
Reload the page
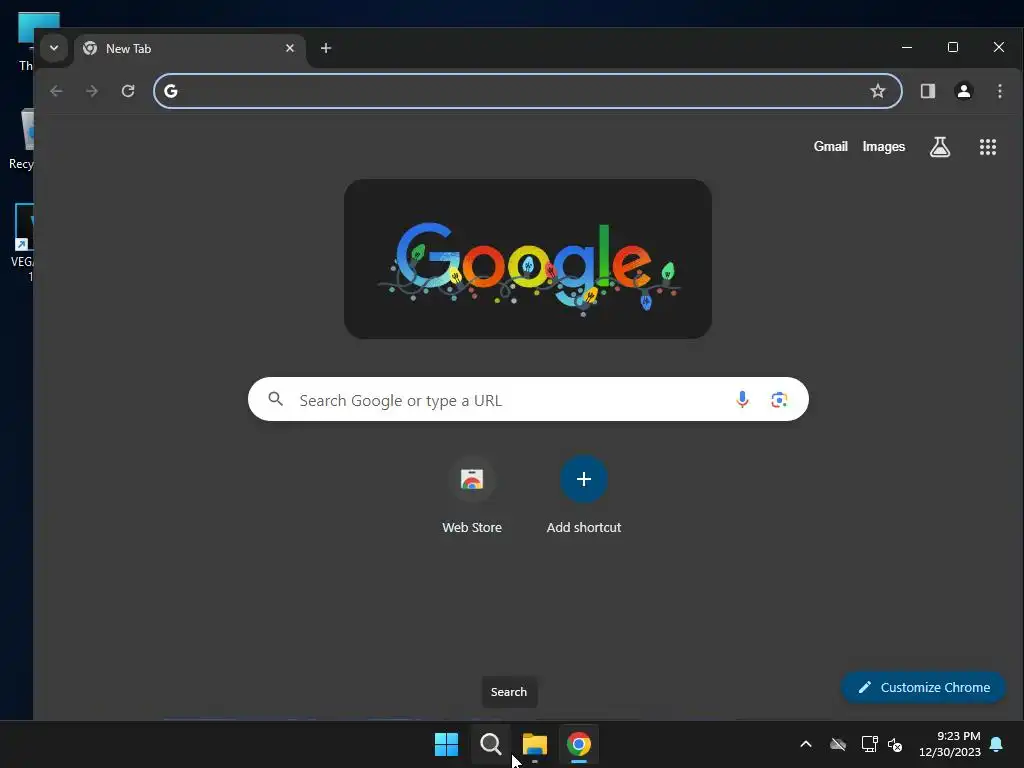click(x=128, y=91)
